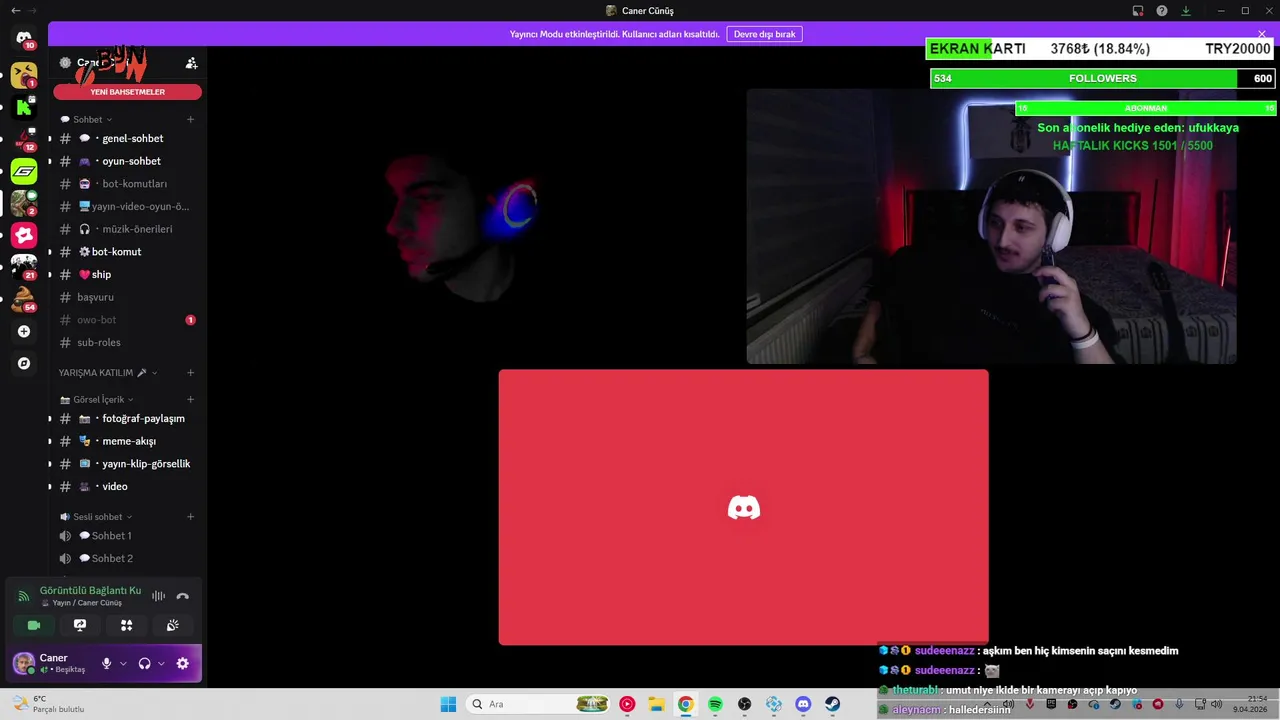Viewport: 1280px width, 720px height.
Task: Open müzik-önerileri channel
Action: click(128, 229)
